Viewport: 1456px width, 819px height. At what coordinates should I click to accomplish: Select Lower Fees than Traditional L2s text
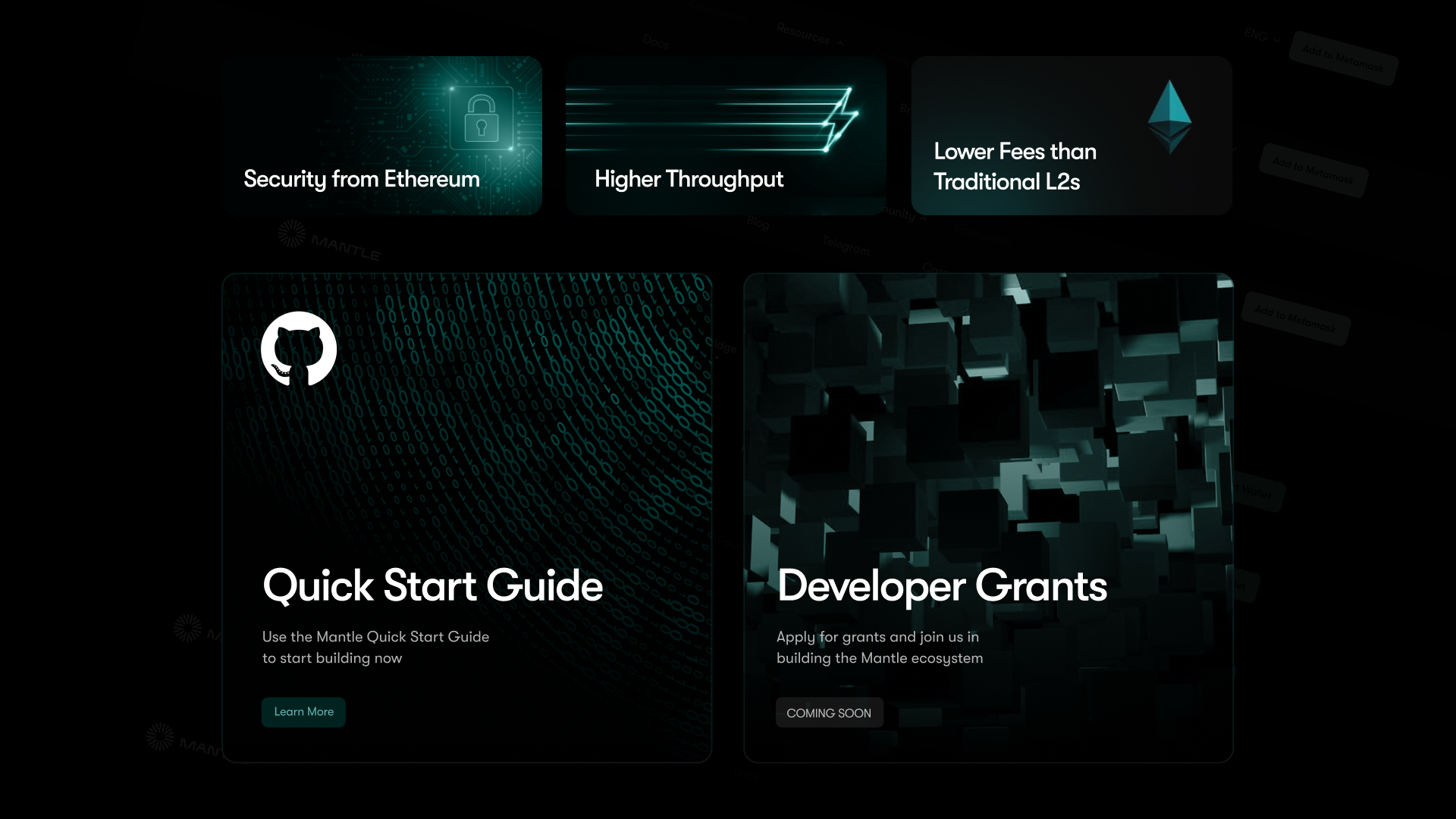(x=1015, y=166)
